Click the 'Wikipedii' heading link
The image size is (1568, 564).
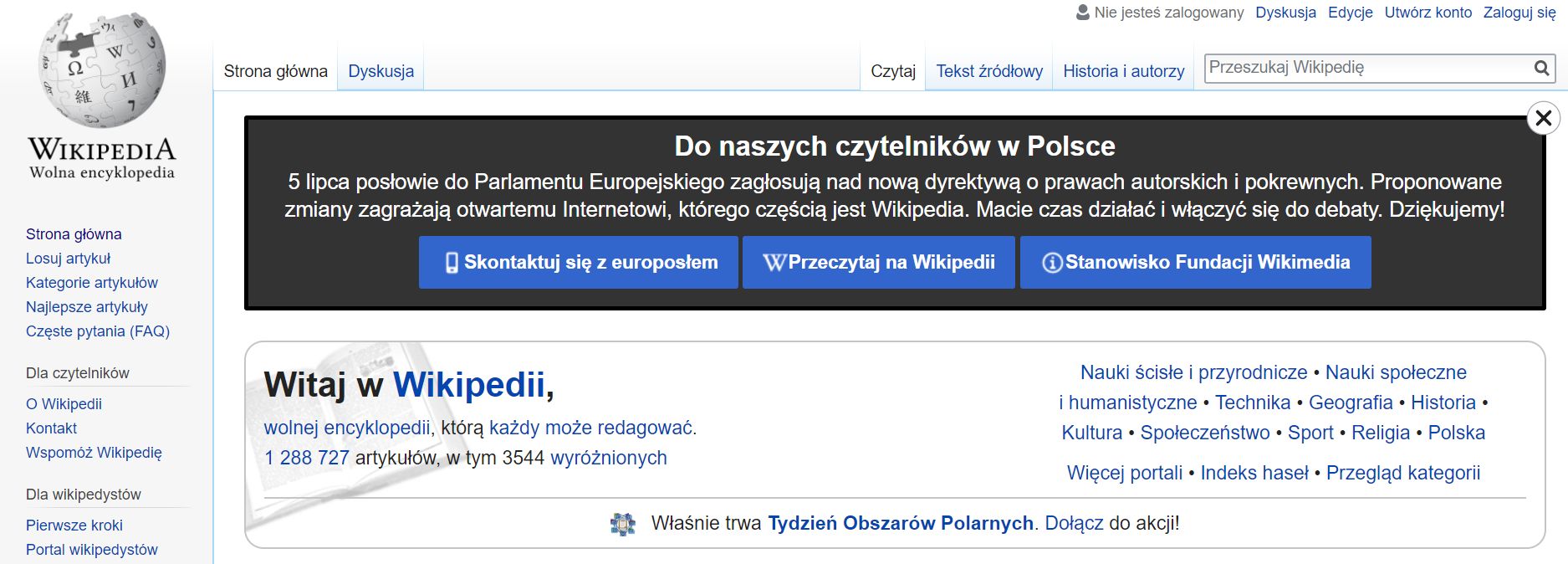pyautogui.click(x=469, y=385)
